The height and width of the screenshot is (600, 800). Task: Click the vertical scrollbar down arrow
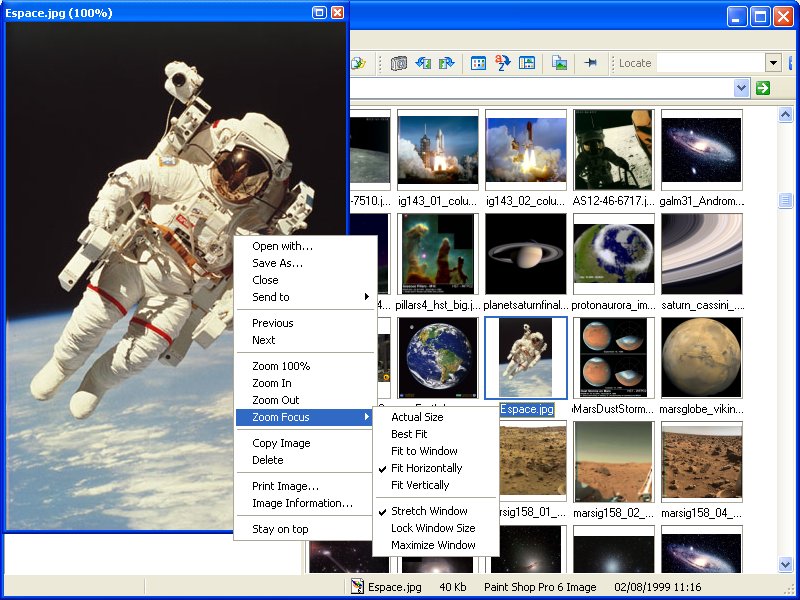785,563
